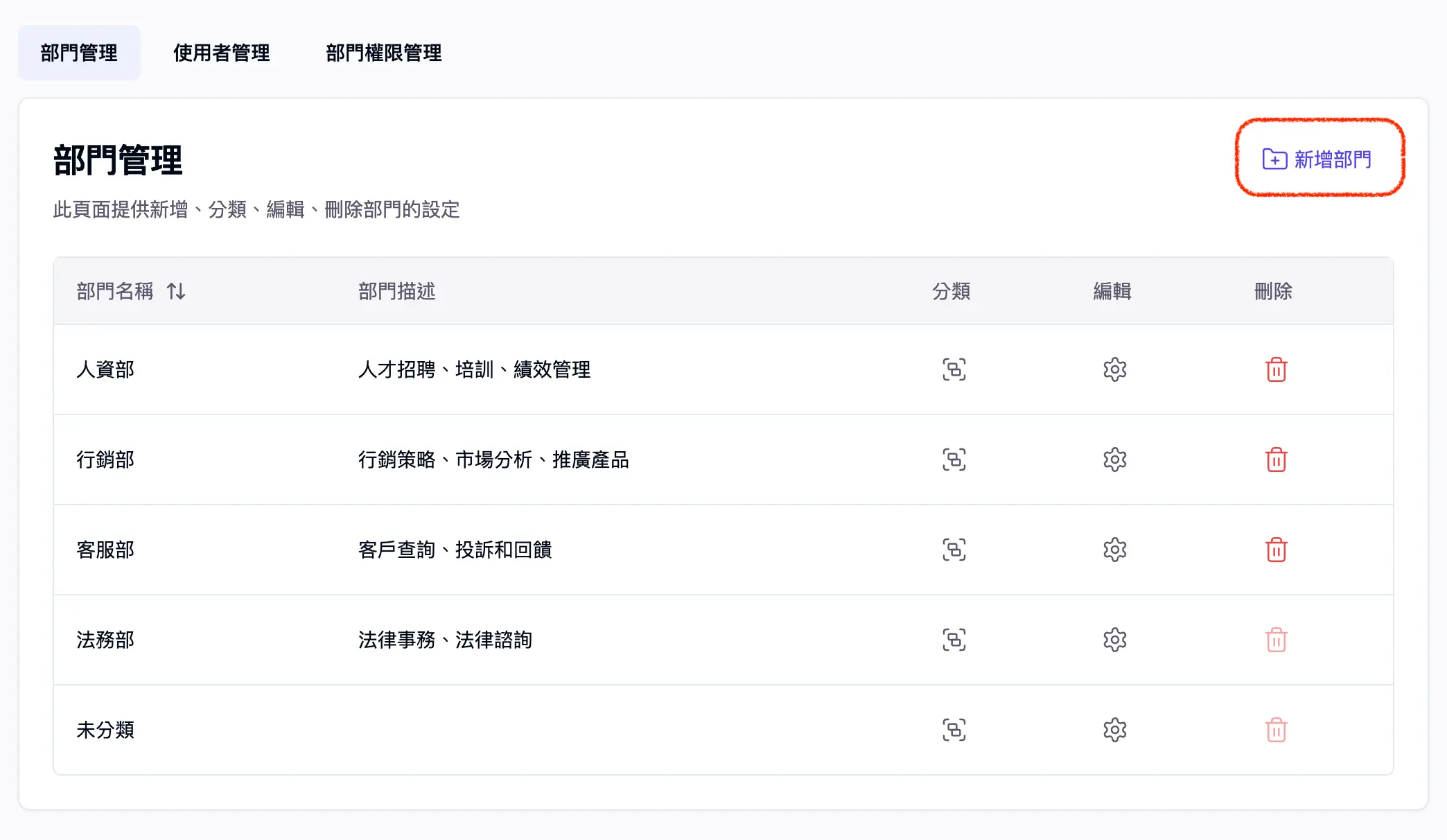The width and height of the screenshot is (1447, 840).
Task: Sort by 部門名稱 column arrows
Action: pyautogui.click(x=176, y=291)
